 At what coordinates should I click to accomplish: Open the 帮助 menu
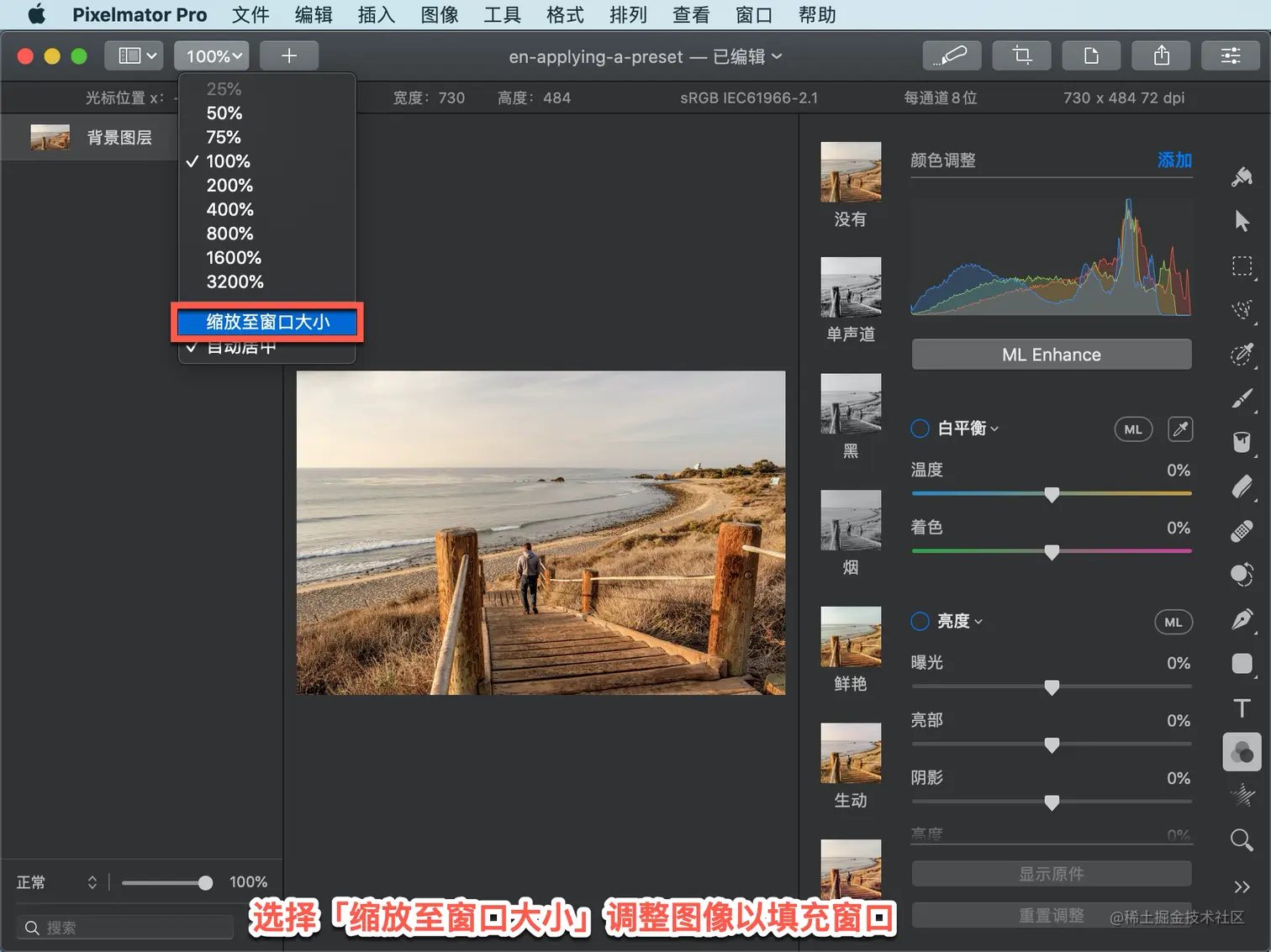[x=817, y=15]
